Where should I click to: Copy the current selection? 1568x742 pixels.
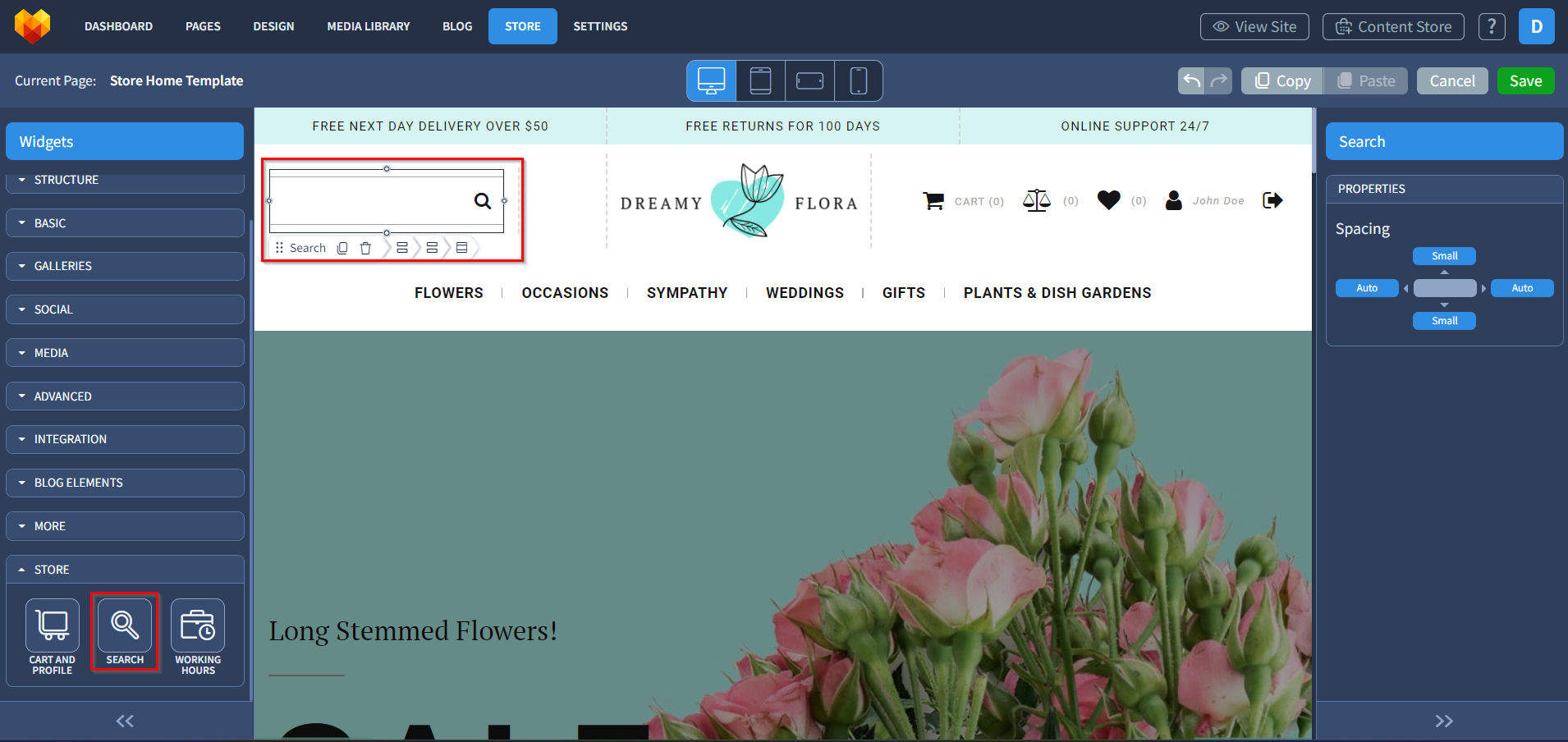point(1282,80)
